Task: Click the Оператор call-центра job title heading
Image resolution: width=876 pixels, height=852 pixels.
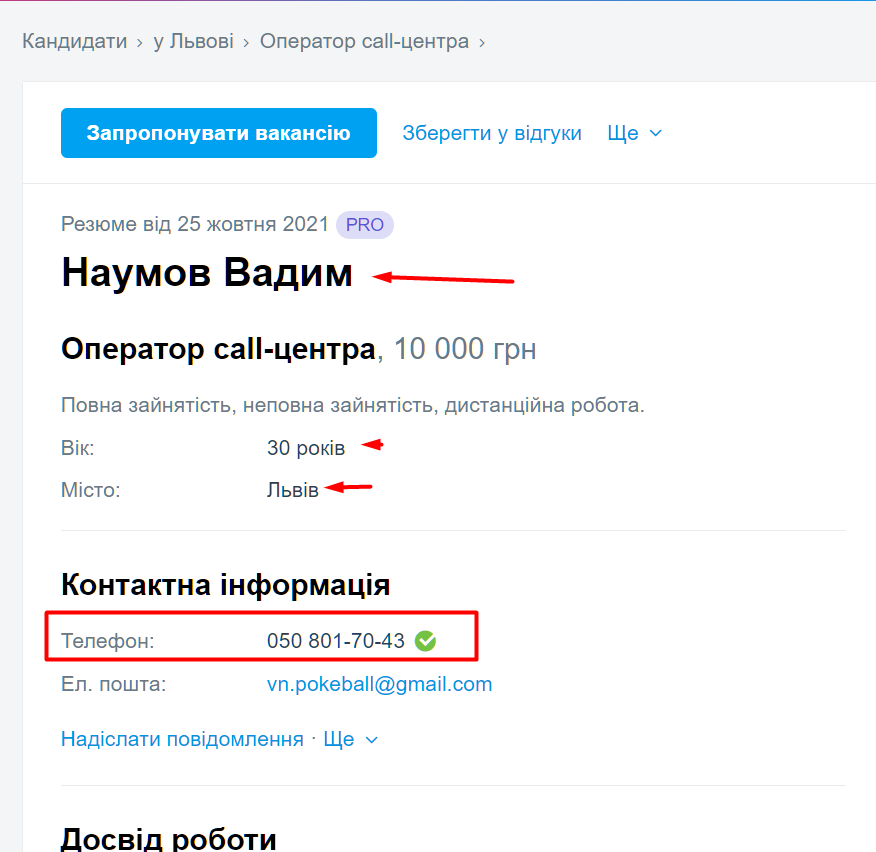Action: [x=218, y=349]
